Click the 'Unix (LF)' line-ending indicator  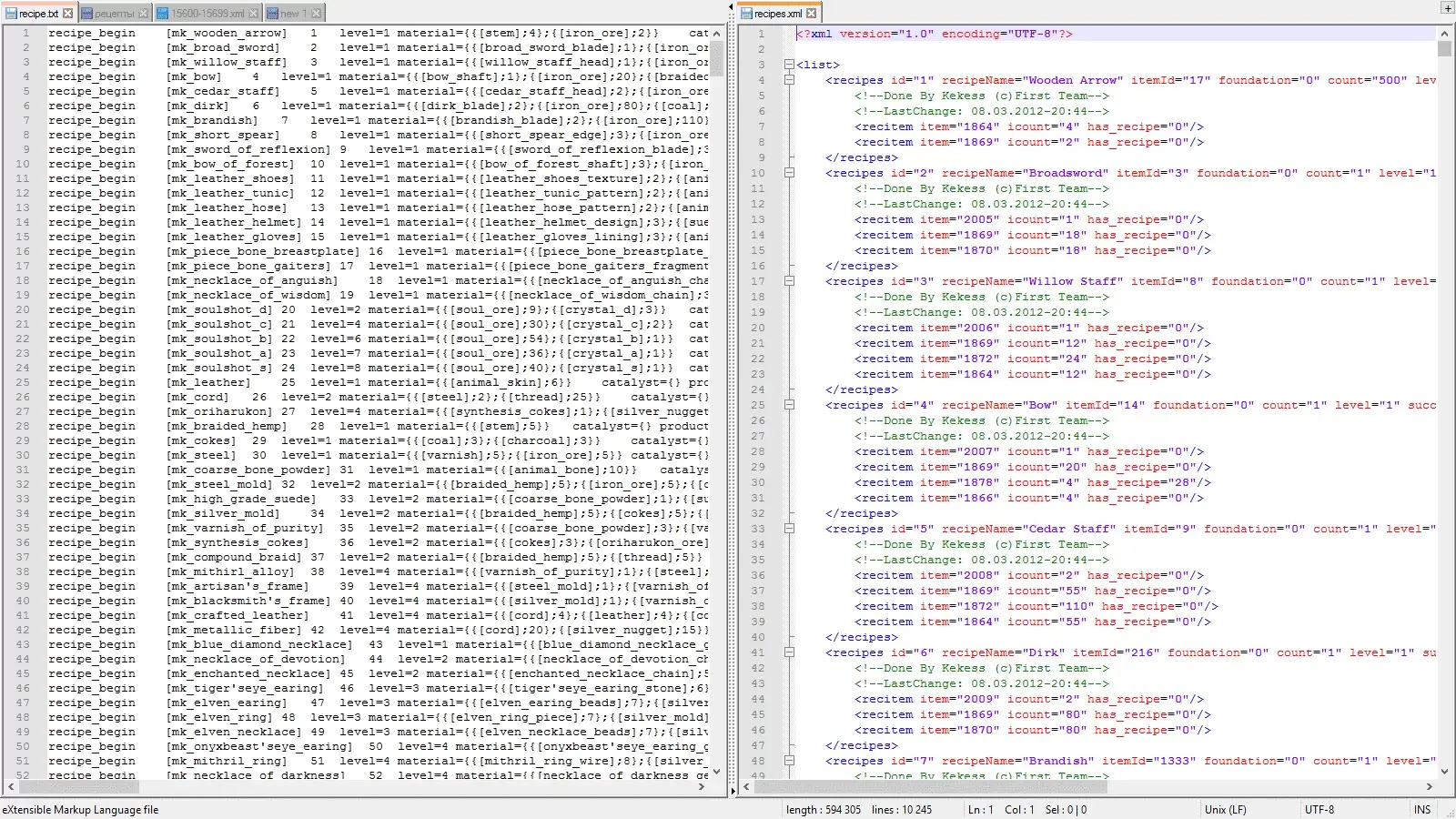pyautogui.click(x=1226, y=810)
